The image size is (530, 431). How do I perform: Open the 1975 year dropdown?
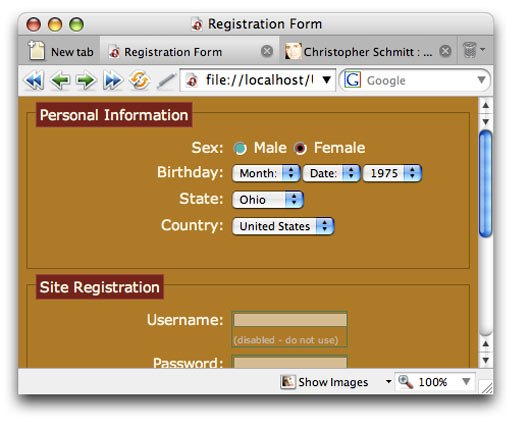pyautogui.click(x=392, y=173)
